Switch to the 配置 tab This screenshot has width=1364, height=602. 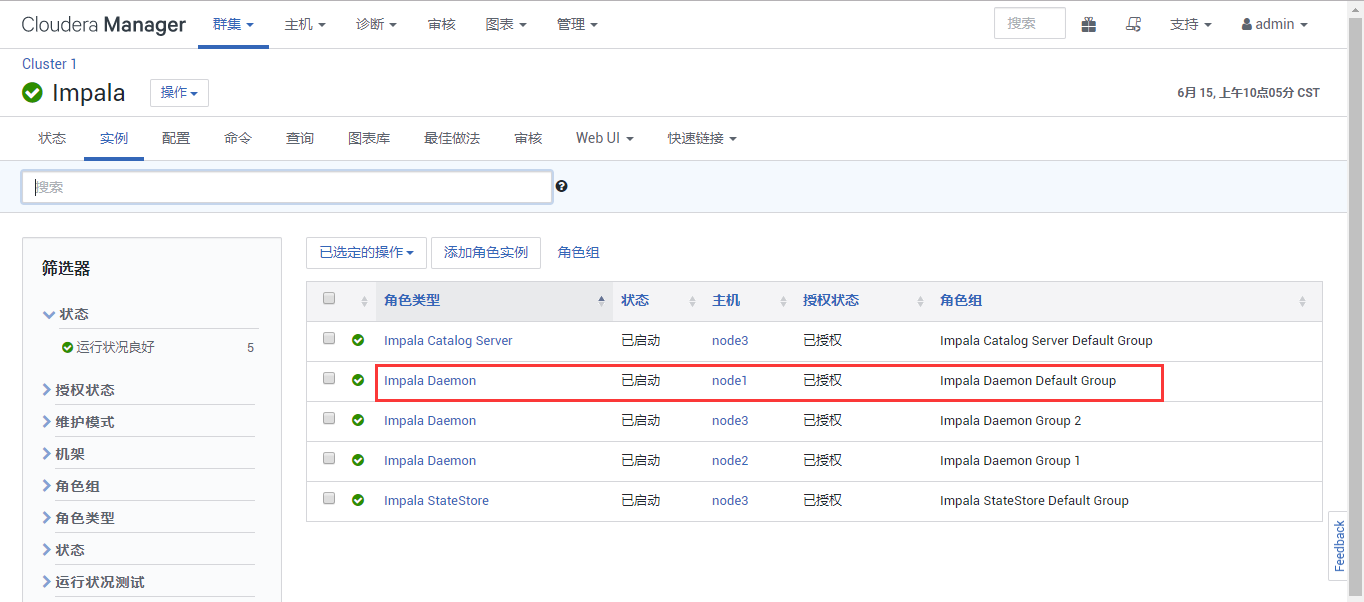click(x=176, y=138)
